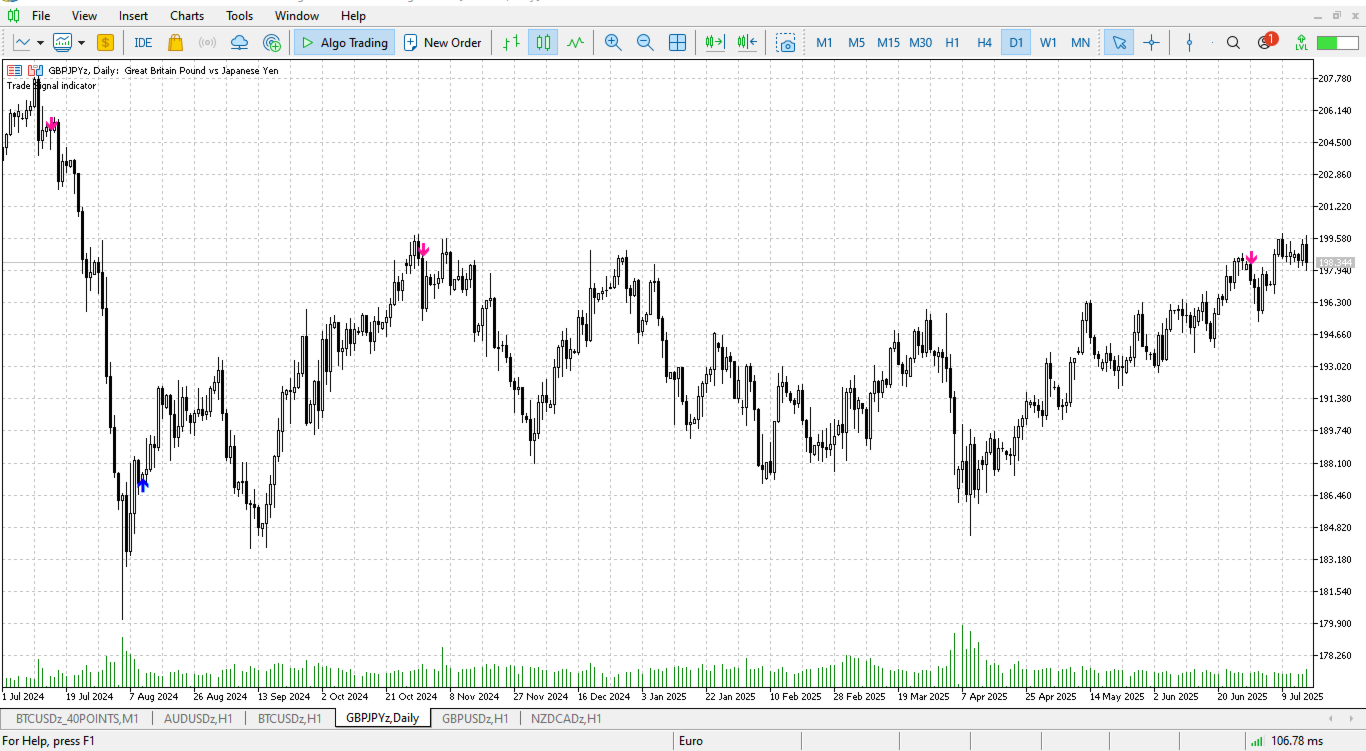Open the Insert menu
The width and height of the screenshot is (1366, 751).
click(133, 16)
